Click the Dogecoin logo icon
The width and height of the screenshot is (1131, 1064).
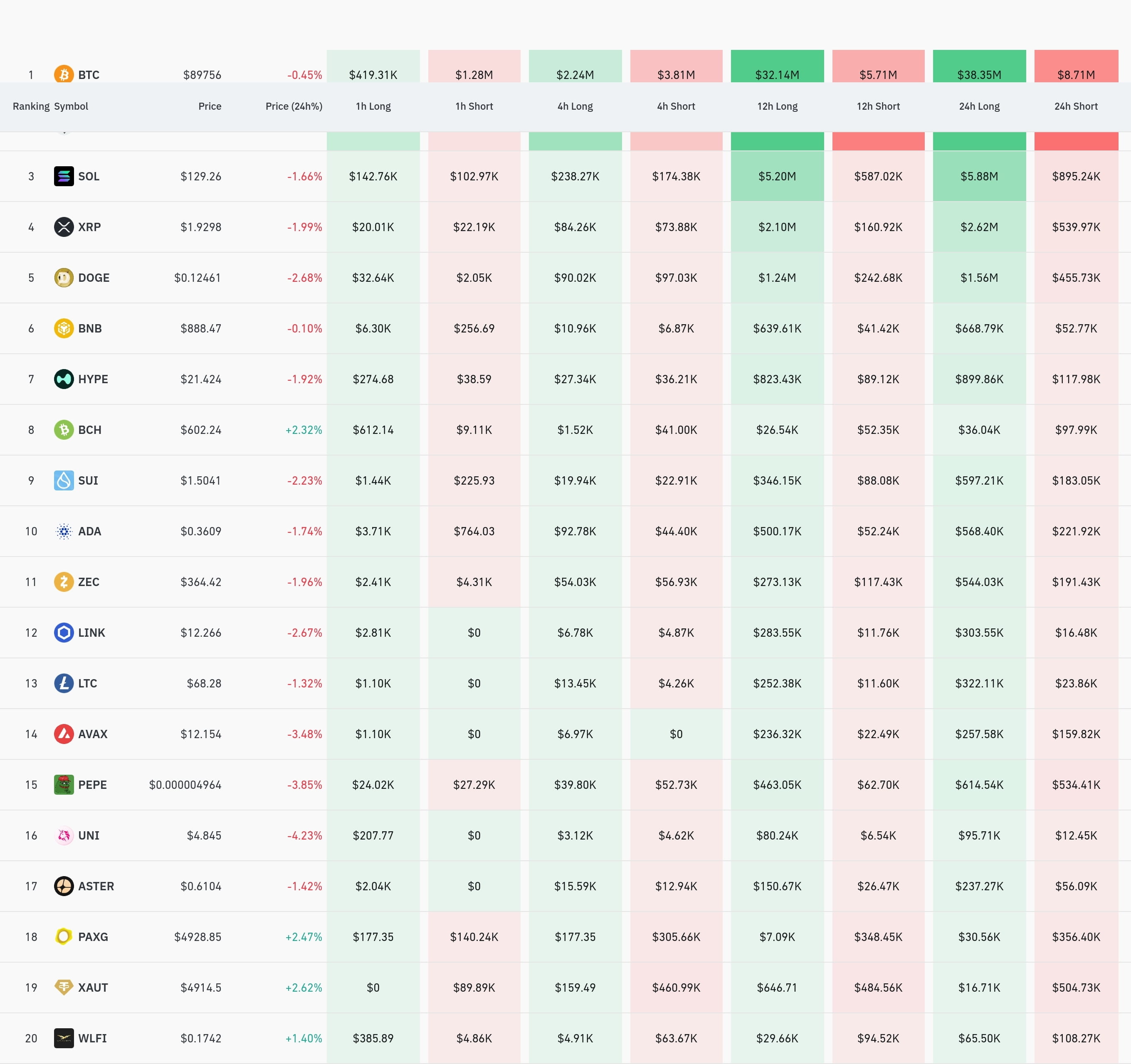(x=64, y=278)
